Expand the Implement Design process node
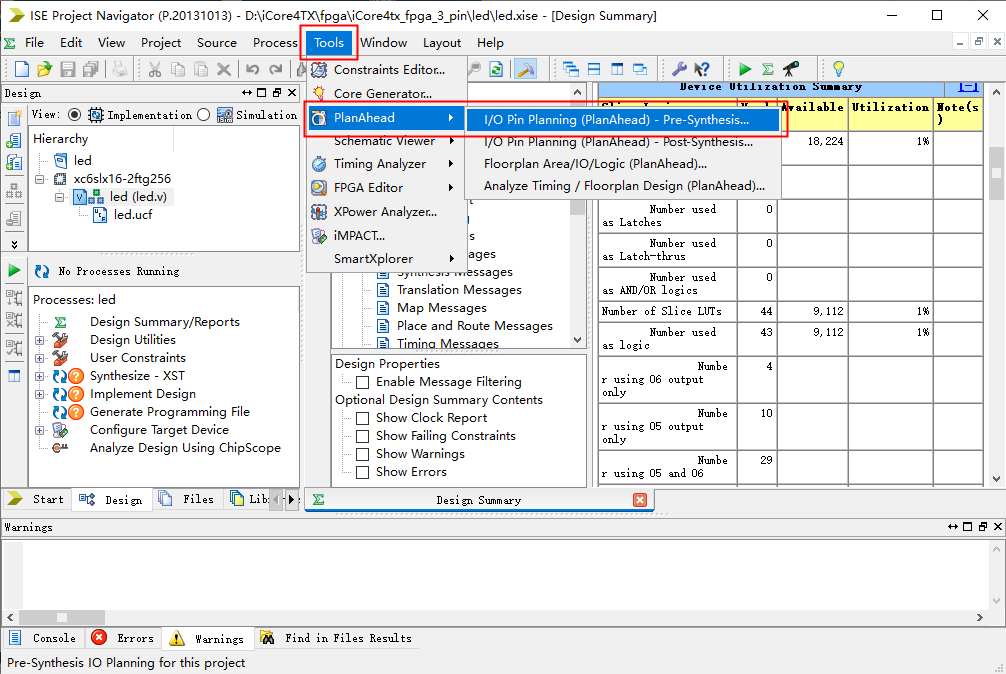Image resolution: width=1006 pixels, height=674 pixels. pyautogui.click(x=40, y=394)
